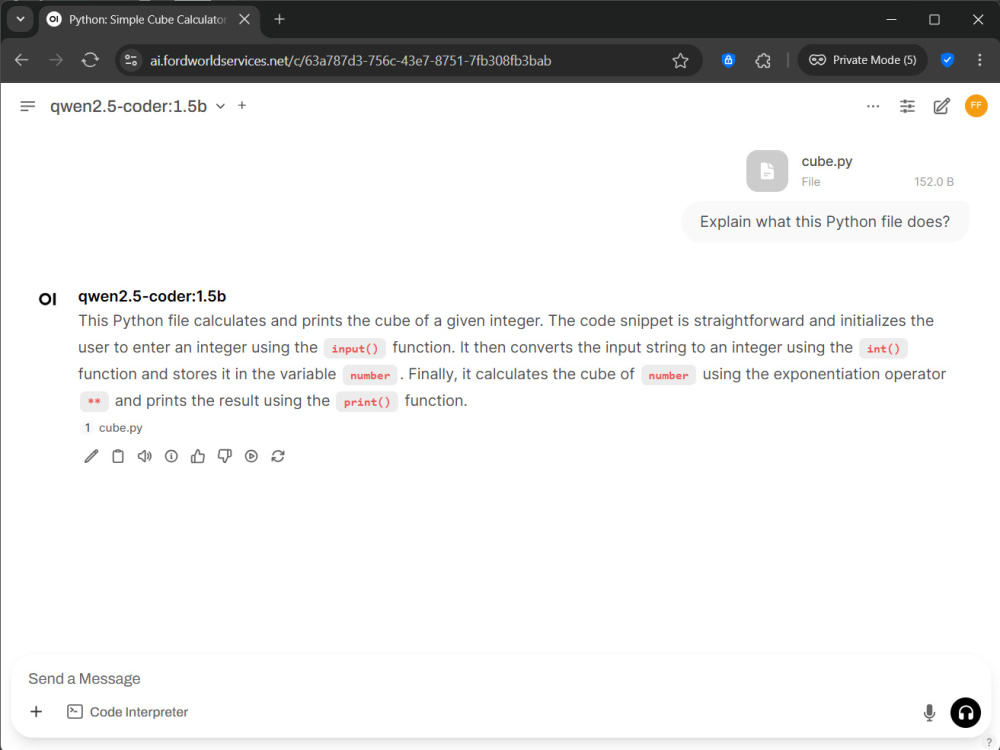Close the Python: Simple Cube Calculator tab
This screenshot has height=750, width=1000.
[x=244, y=19]
